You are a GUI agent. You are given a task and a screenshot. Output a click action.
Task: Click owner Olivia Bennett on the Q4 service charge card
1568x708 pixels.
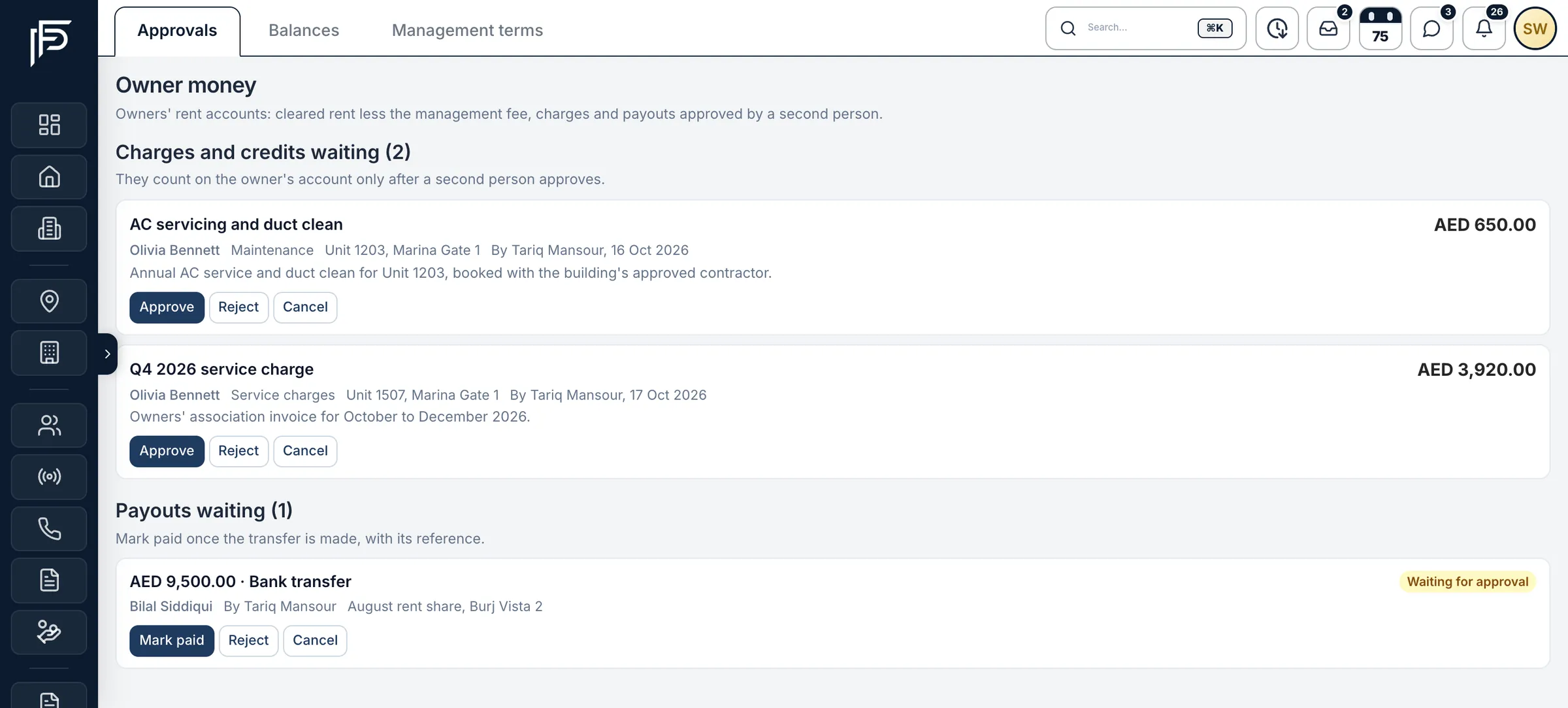coord(174,396)
